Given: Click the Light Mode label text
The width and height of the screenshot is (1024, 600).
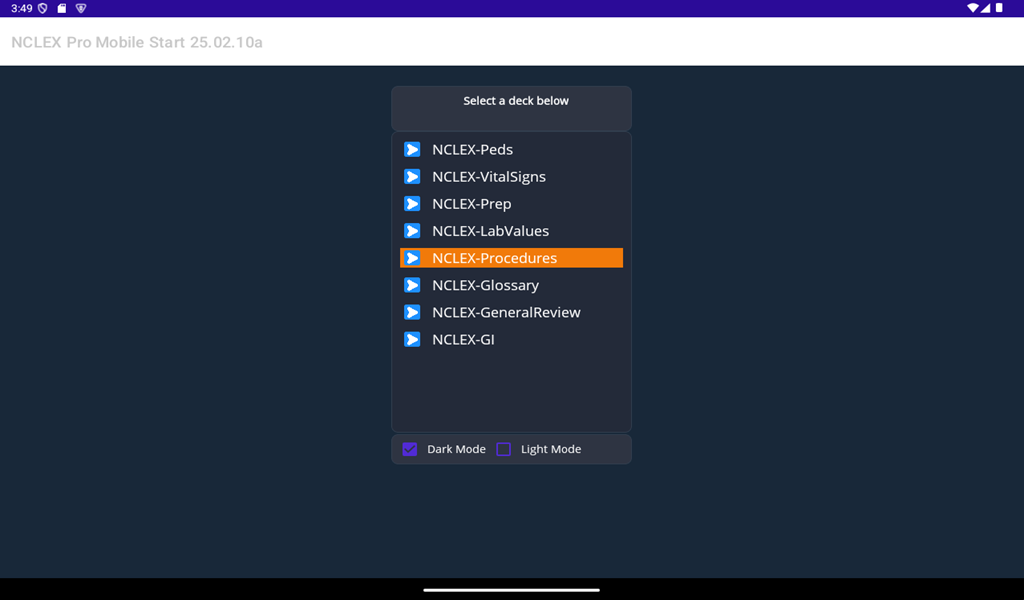Looking at the screenshot, I should [x=551, y=449].
